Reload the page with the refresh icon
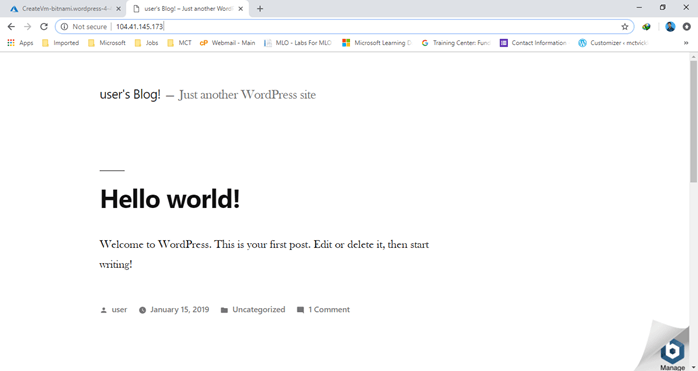This screenshot has width=698, height=371. pyautogui.click(x=44, y=27)
